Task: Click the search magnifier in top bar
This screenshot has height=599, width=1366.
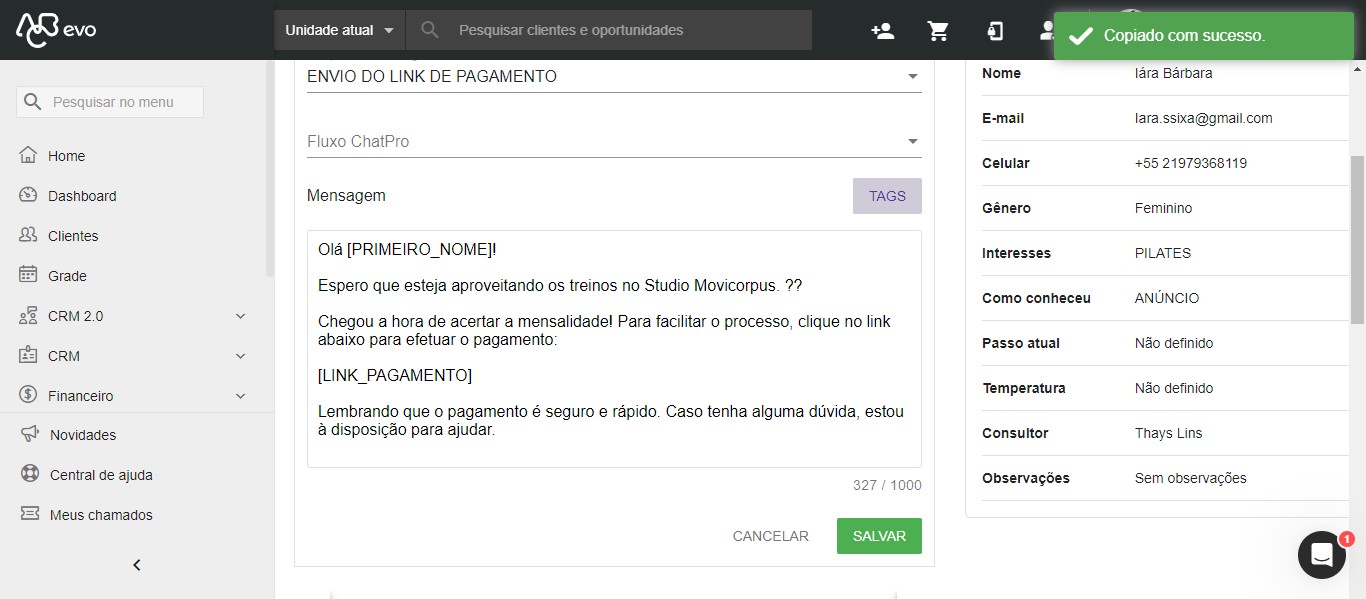Action: click(x=430, y=30)
